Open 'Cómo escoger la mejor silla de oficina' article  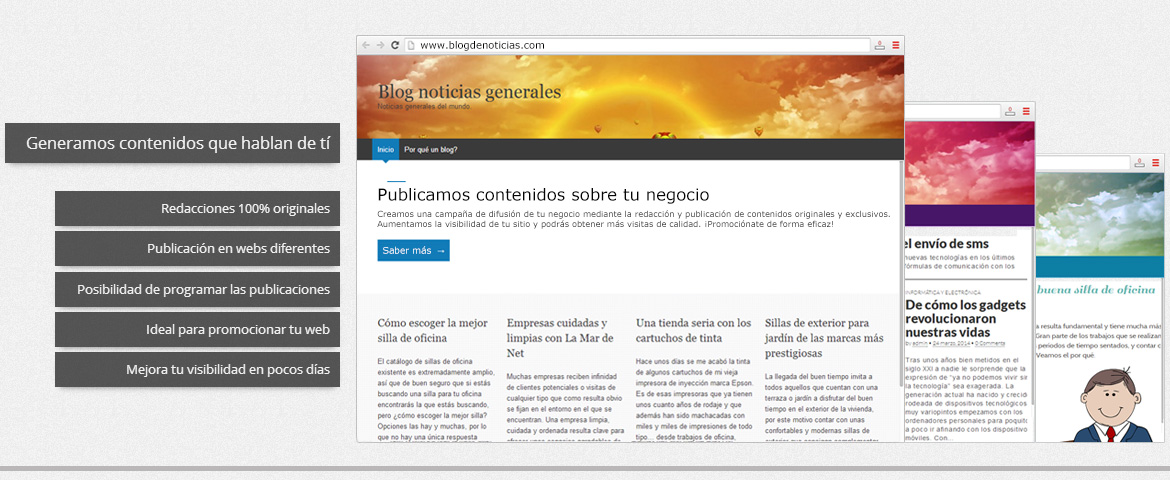[432, 331]
